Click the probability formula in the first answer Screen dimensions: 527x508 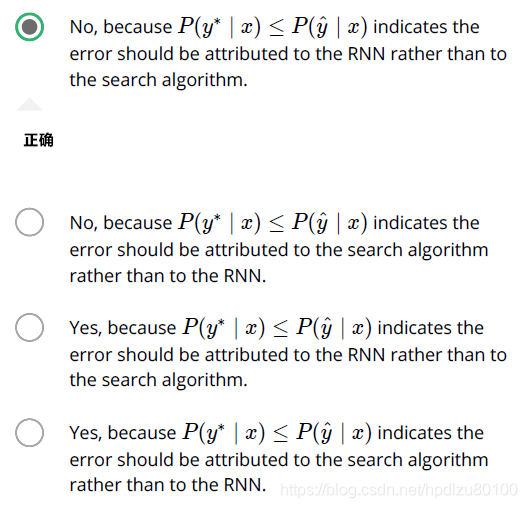click(273, 27)
